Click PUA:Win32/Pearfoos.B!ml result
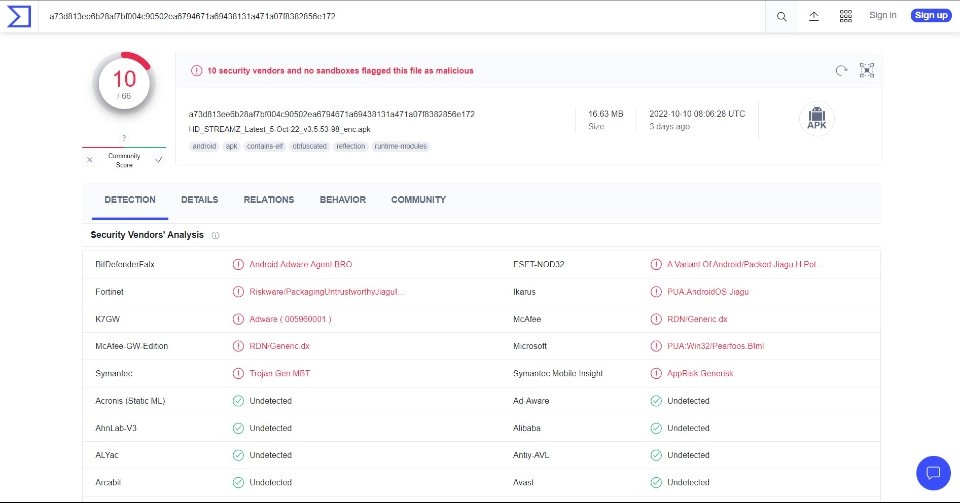Image resolution: width=960 pixels, height=503 pixels. coord(716,346)
